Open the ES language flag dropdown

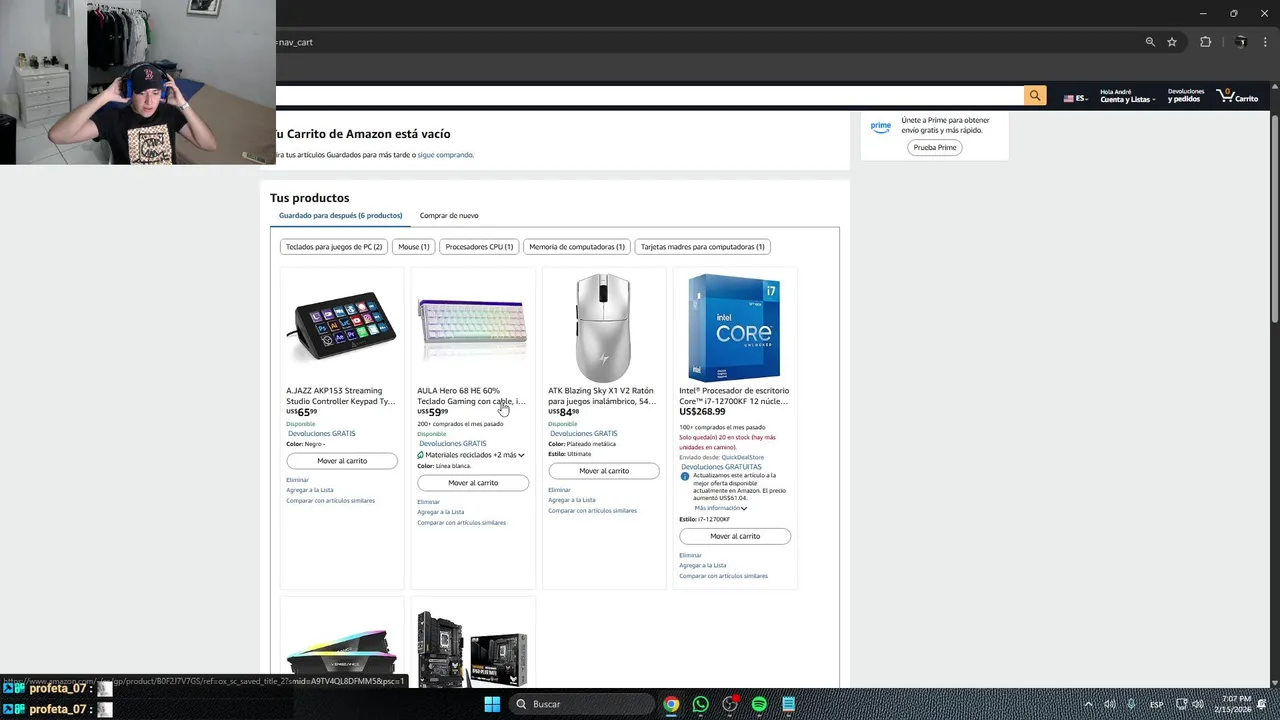[1076, 99]
